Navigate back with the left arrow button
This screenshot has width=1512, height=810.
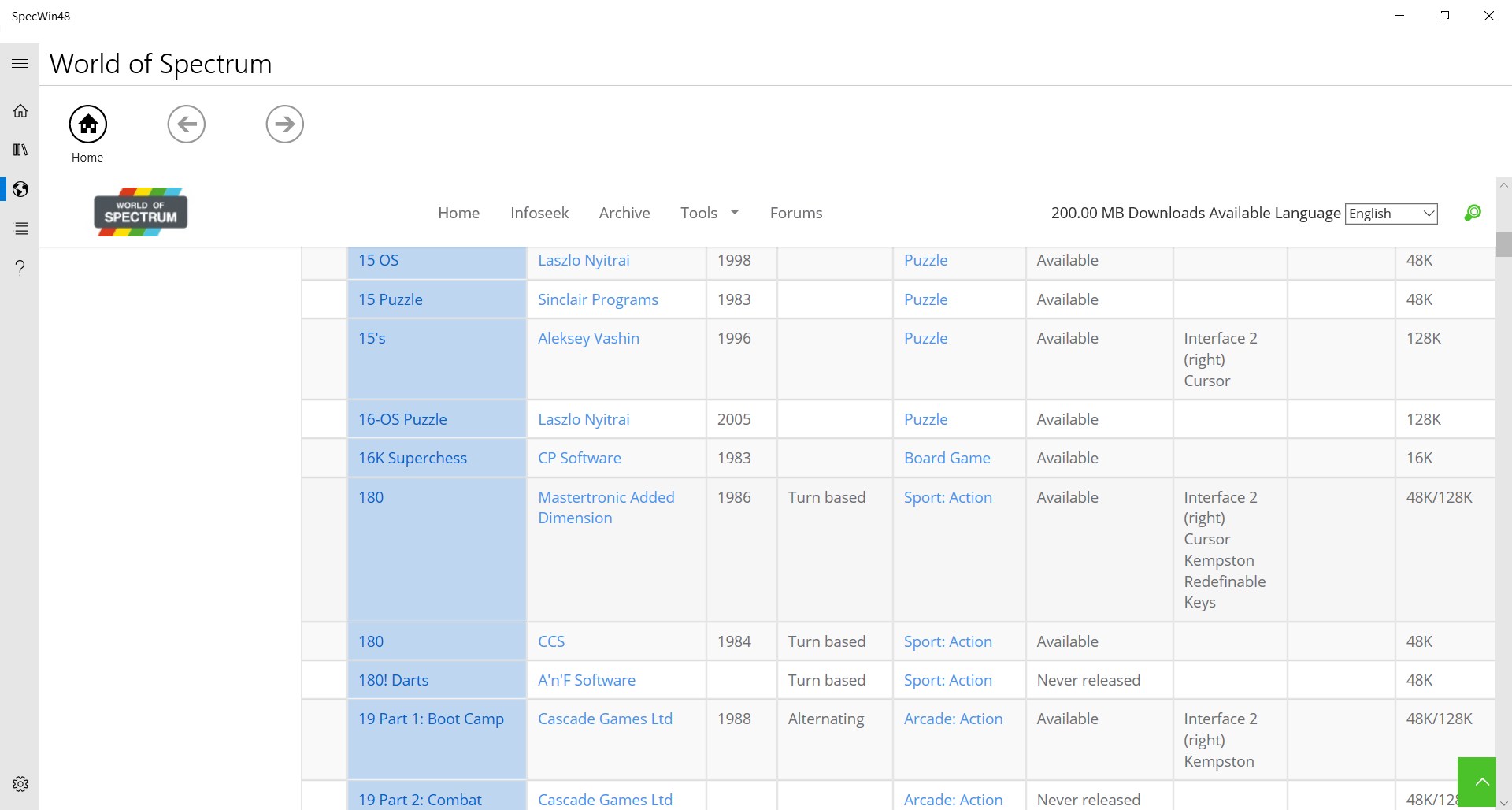[187, 124]
